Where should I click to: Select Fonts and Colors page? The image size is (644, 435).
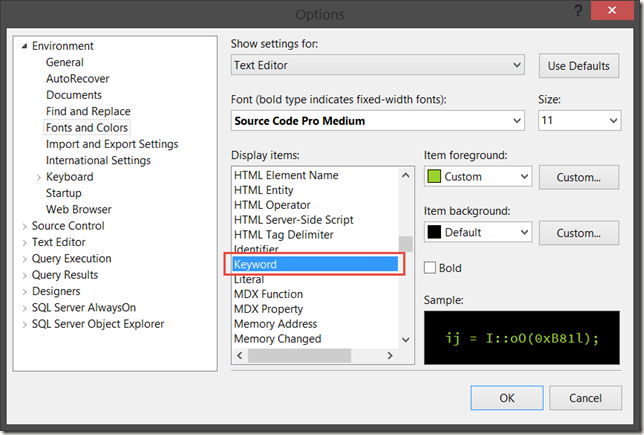pyautogui.click(x=87, y=128)
